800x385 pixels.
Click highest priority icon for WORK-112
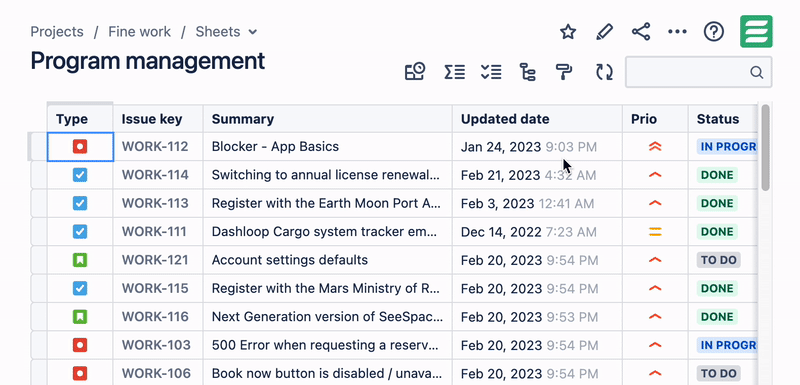click(655, 147)
